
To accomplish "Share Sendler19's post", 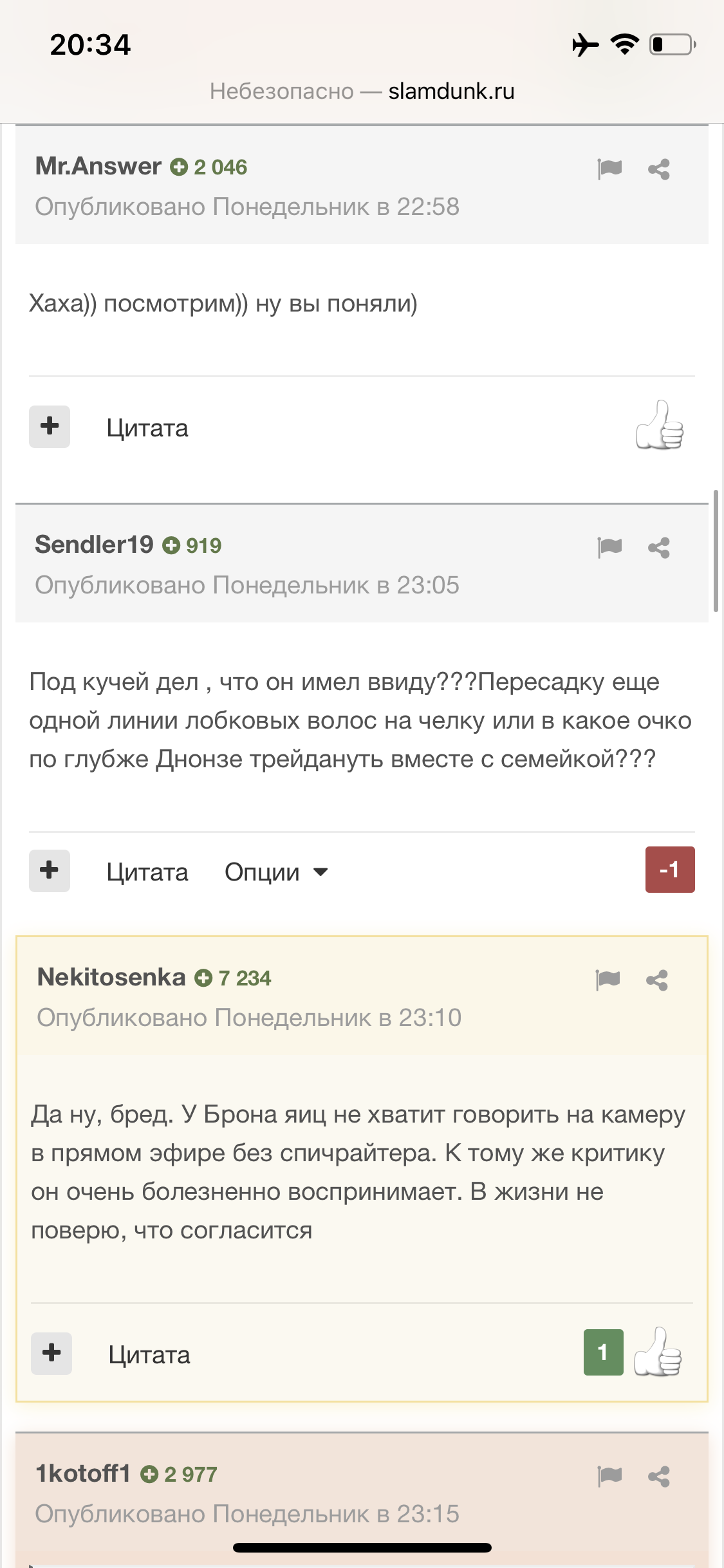I will pos(659,548).
